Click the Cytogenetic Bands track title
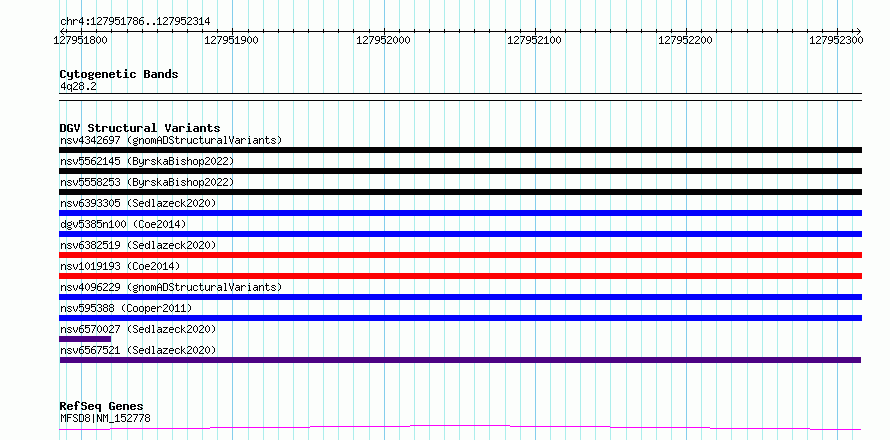The height and width of the screenshot is (440, 890). (x=119, y=74)
